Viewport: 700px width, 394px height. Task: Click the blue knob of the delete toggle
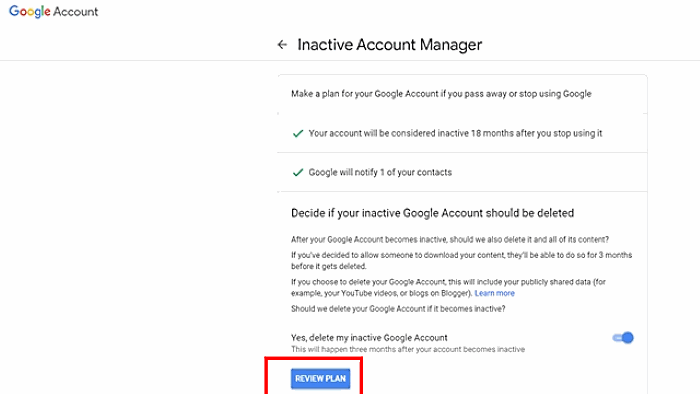pyautogui.click(x=628, y=338)
